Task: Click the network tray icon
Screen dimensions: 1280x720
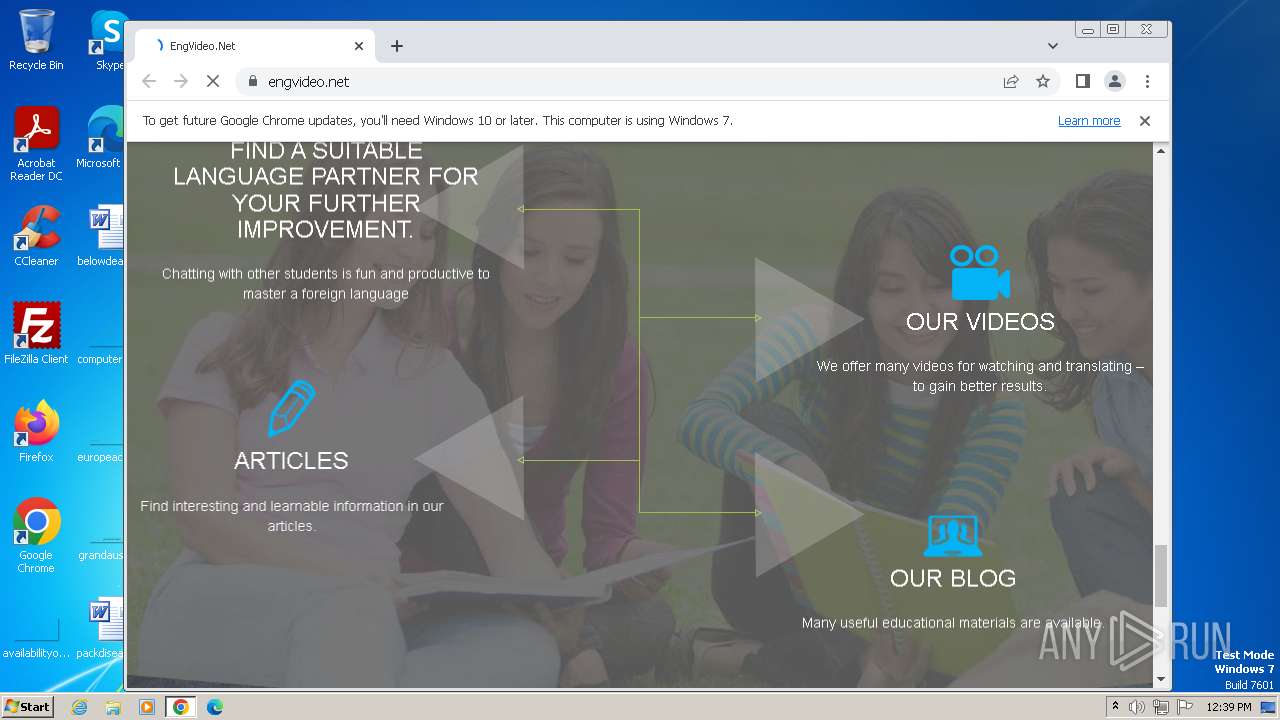Action: (x=1160, y=707)
